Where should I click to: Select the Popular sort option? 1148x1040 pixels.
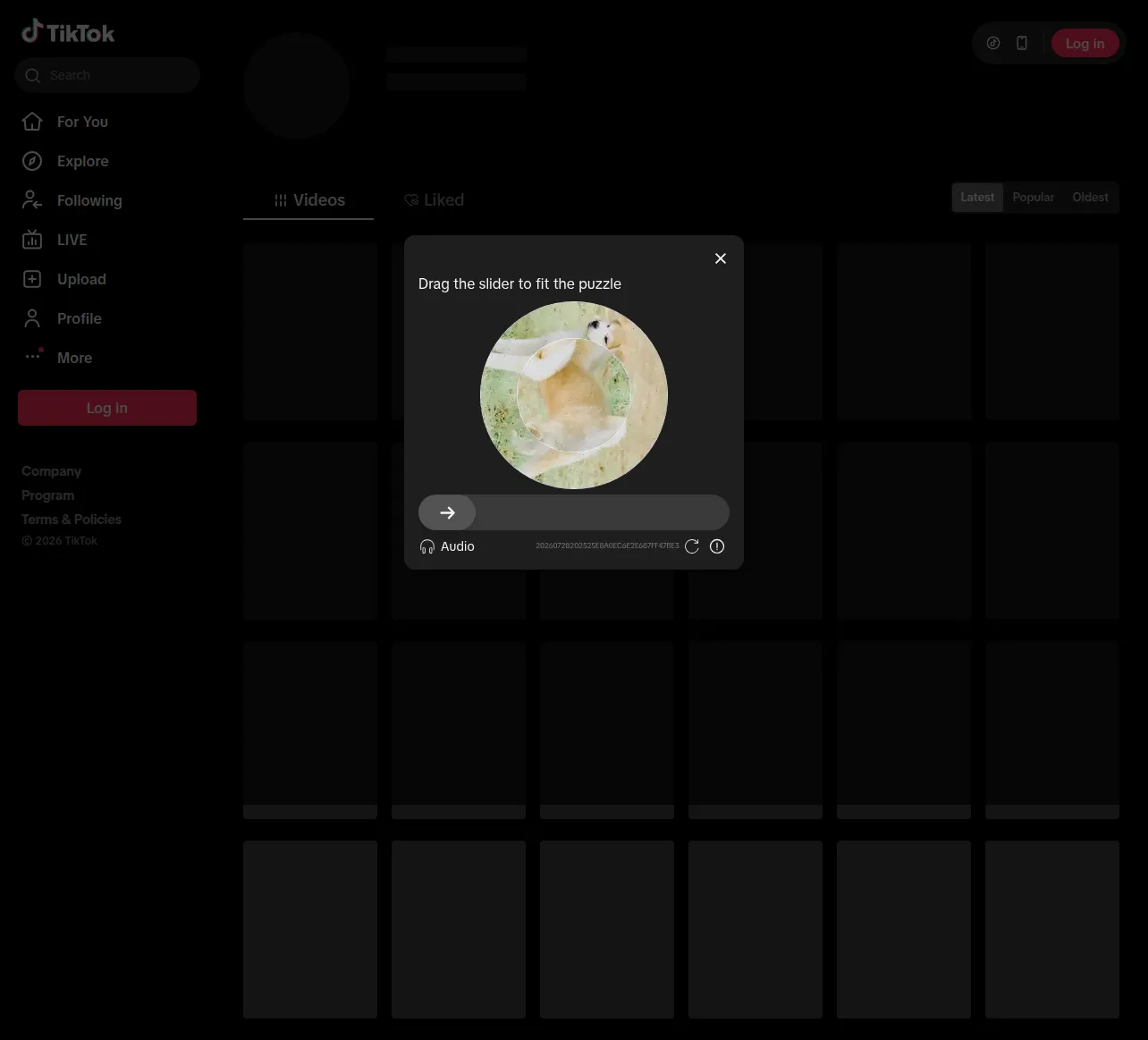tap(1033, 198)
